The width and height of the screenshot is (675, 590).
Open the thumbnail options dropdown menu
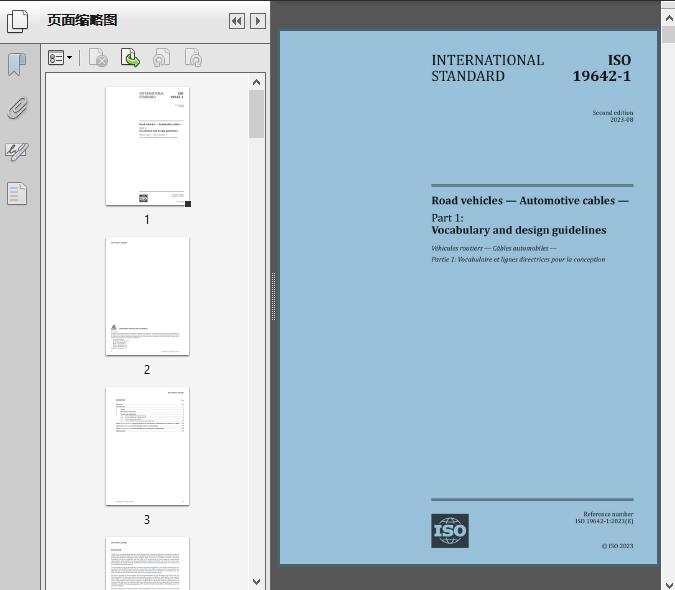pos(60,58)
